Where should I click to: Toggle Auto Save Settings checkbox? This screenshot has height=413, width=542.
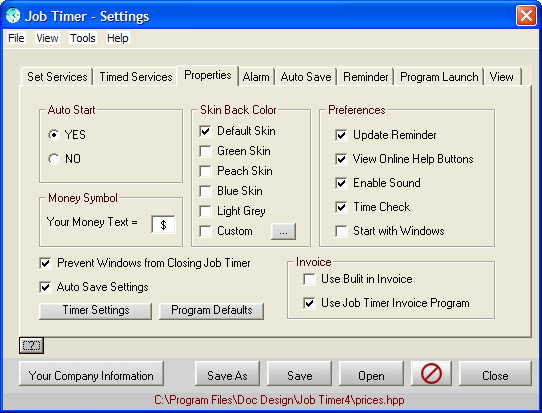(x=45, y=287)
